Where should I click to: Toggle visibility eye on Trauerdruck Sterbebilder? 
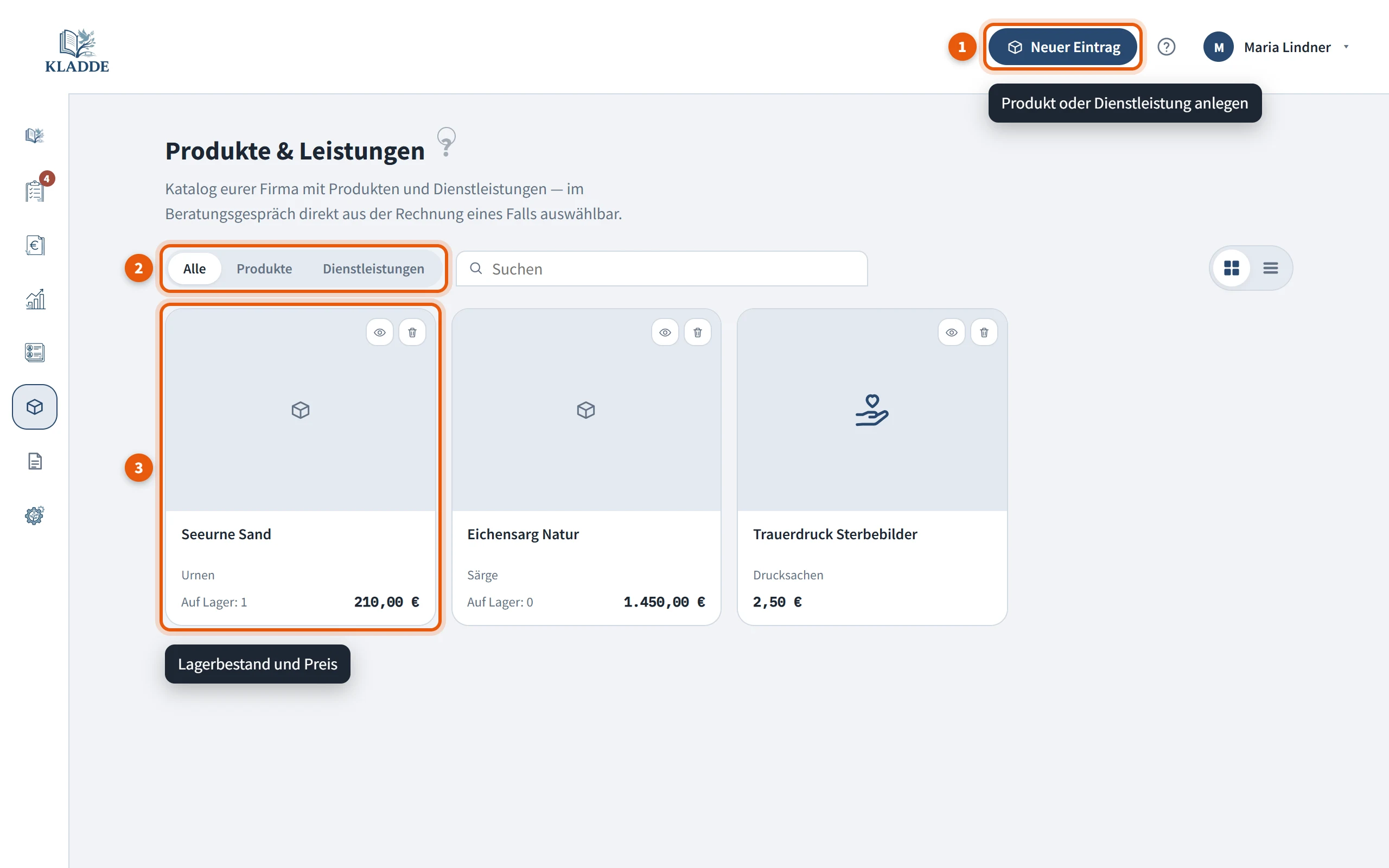(x=951, y=333)
